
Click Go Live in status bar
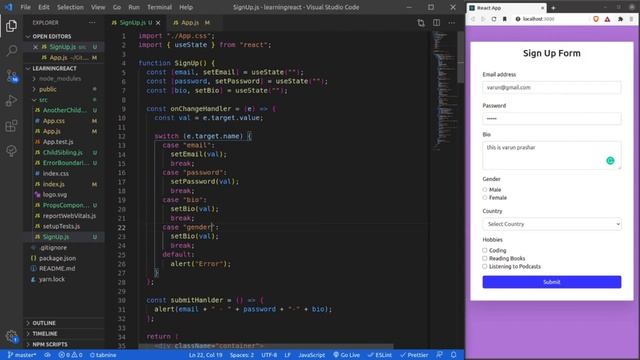pos(347,355)
